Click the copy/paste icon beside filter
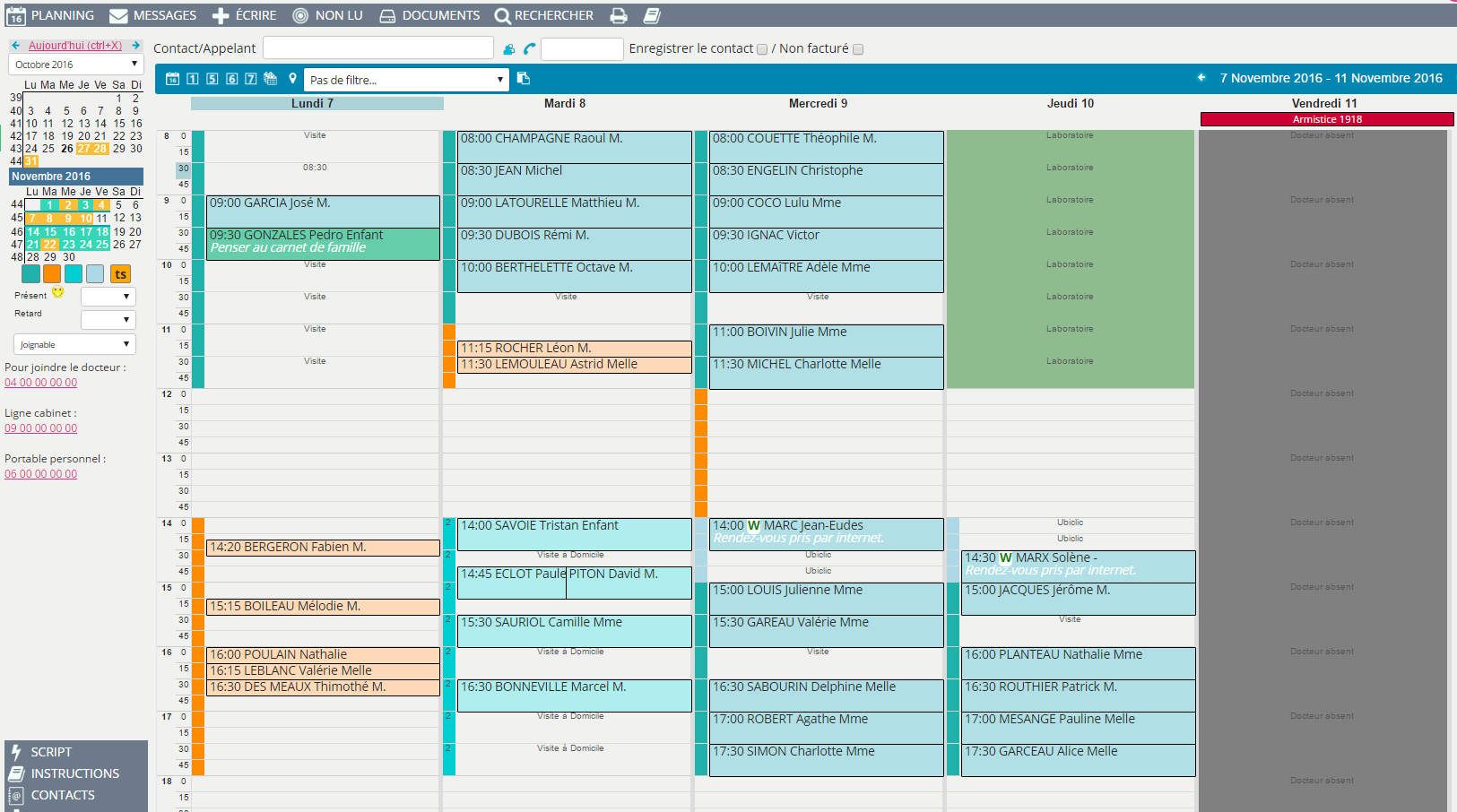Viewport: 1457px width, 812px height. 524,79
